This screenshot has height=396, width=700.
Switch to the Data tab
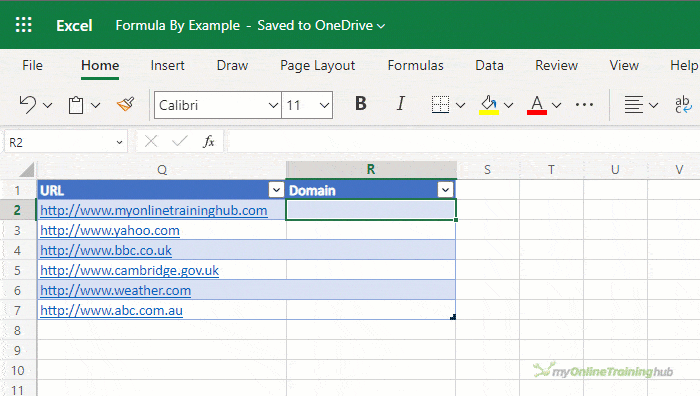(489, 66)
